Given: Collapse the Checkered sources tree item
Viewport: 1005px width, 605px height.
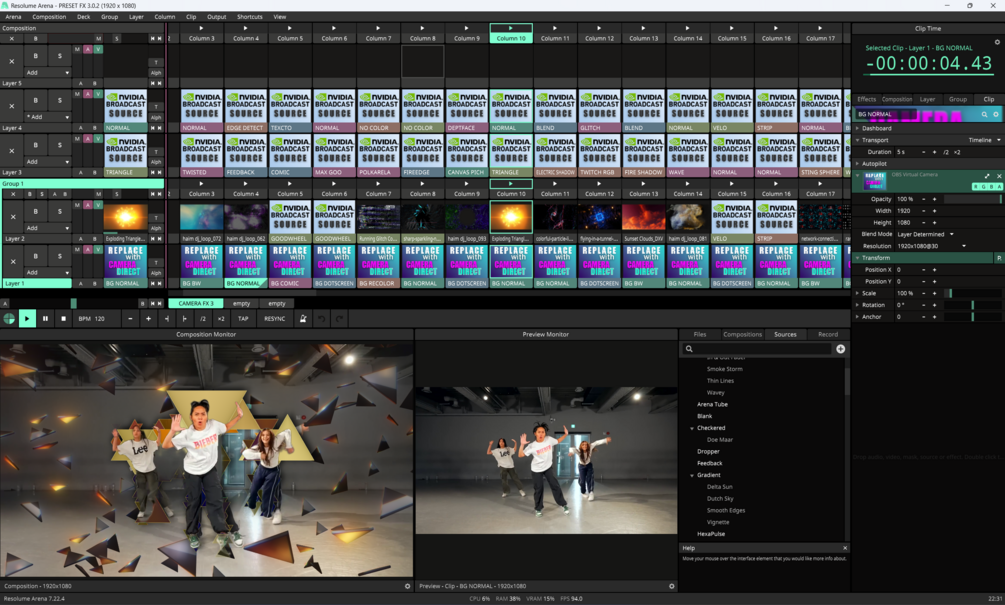Looking at the screenshot, I should pos(692,428).
